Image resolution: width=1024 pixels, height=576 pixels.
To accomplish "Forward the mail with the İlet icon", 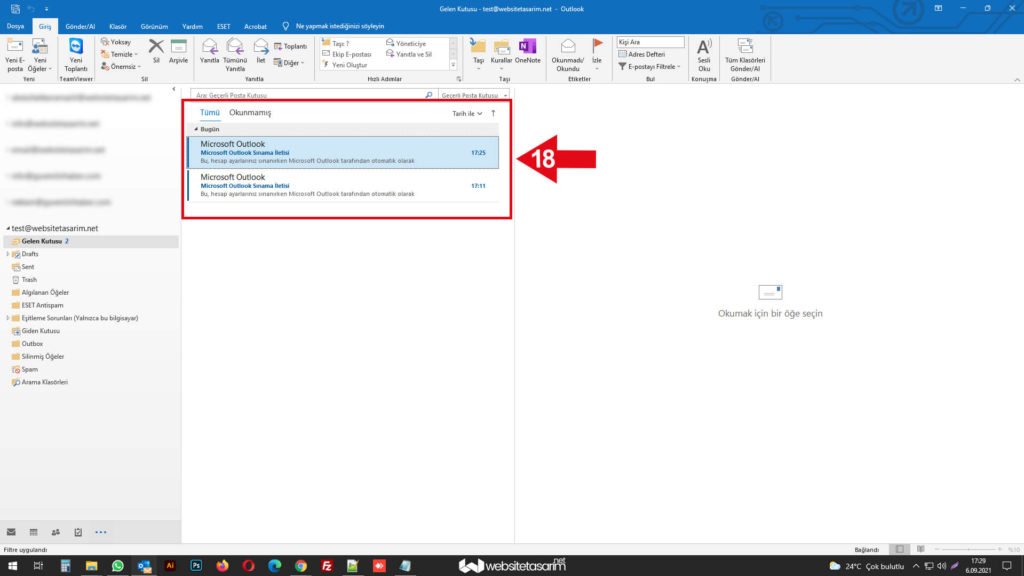I will pos(261,47).
